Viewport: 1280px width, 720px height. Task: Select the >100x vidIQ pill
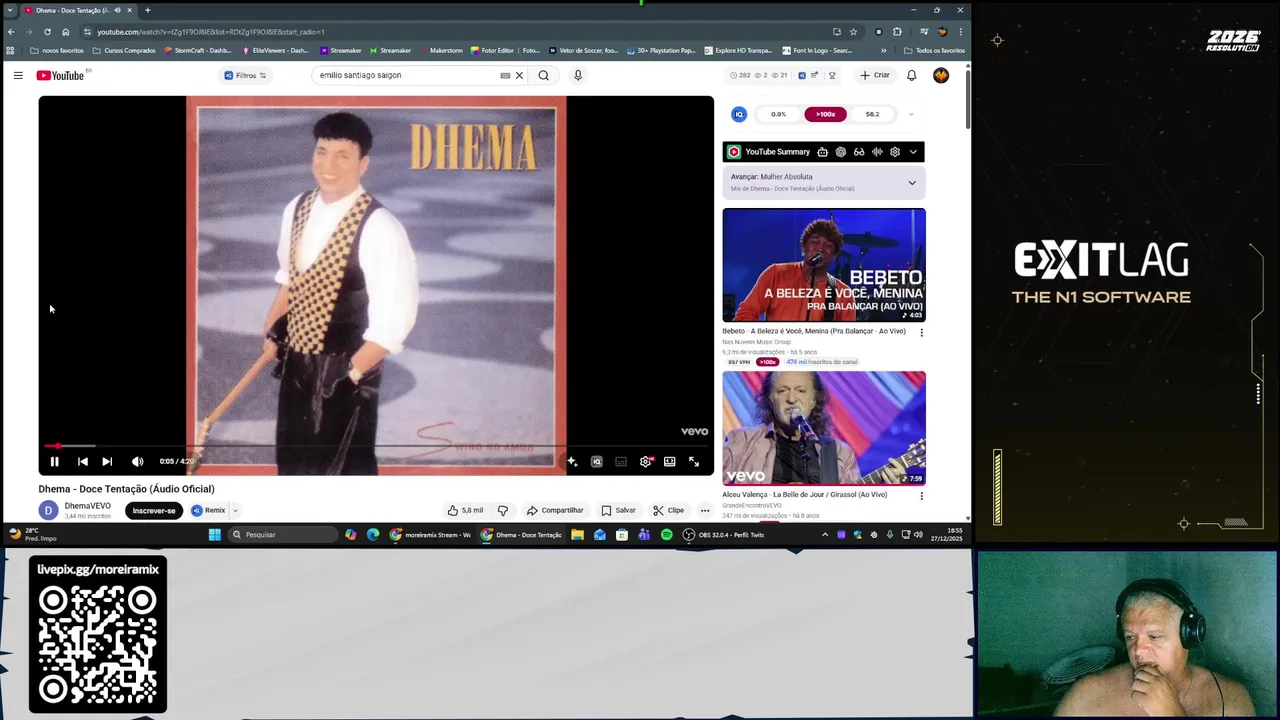pyautogui.click(x=825, y=114)
